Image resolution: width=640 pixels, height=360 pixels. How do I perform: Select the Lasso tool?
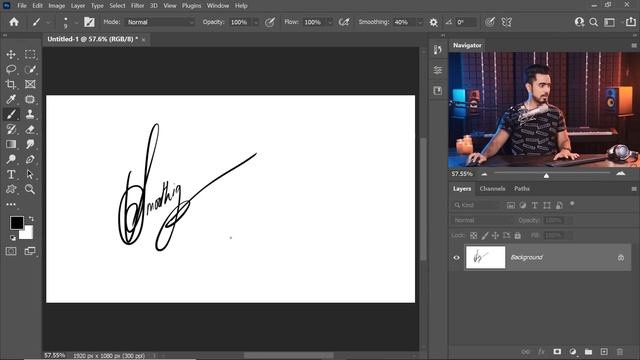(x=11, y=69)
